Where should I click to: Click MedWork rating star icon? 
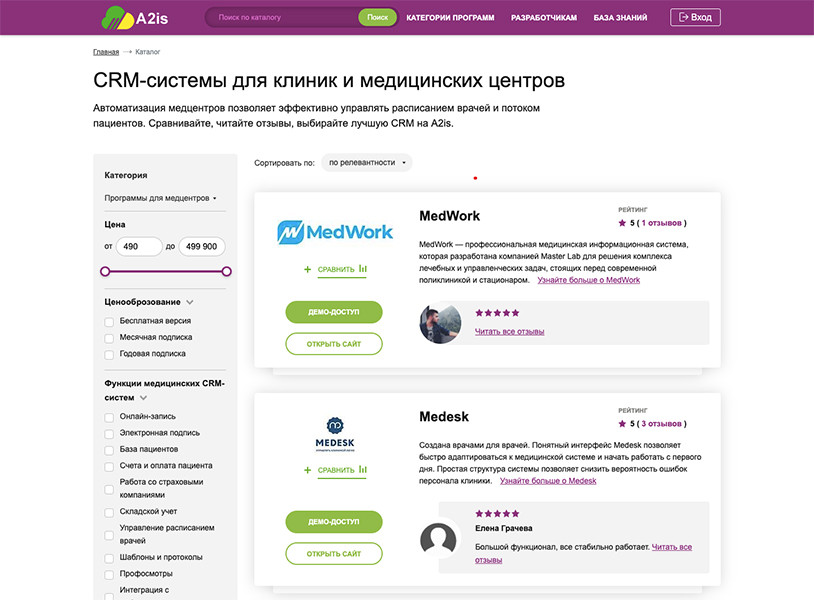(622, 223)
